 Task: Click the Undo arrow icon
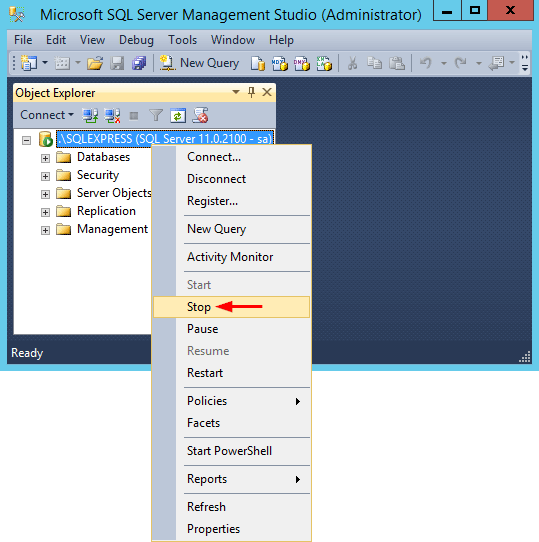tap(426, 63)
